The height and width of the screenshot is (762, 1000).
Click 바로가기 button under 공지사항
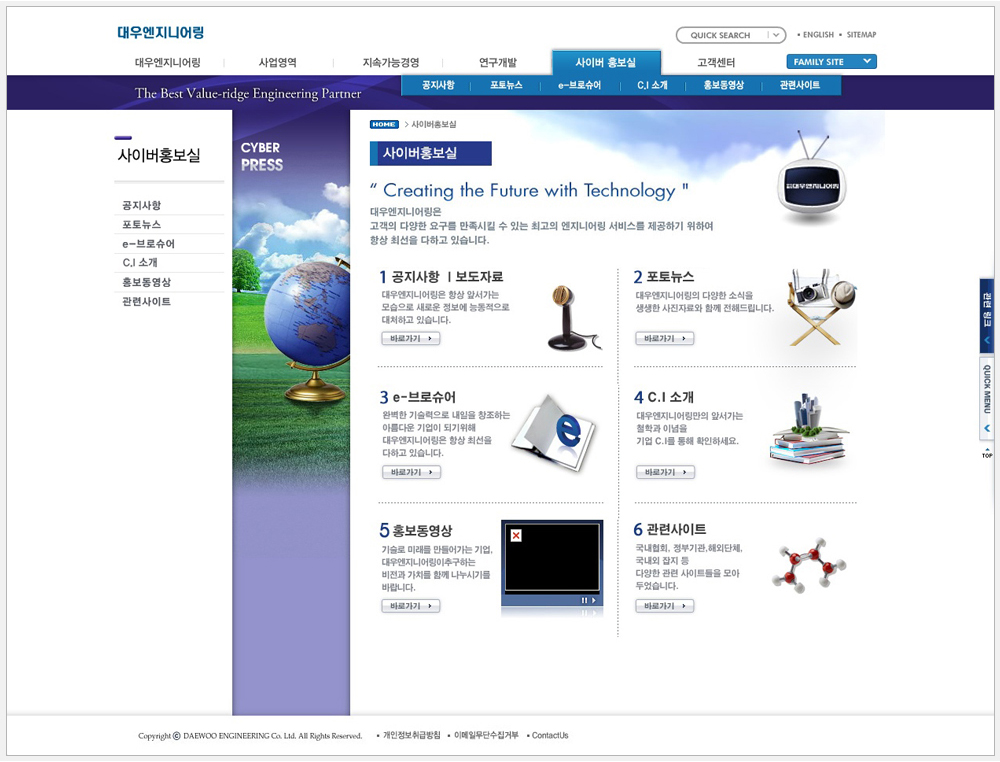click(x=411, y=339)
